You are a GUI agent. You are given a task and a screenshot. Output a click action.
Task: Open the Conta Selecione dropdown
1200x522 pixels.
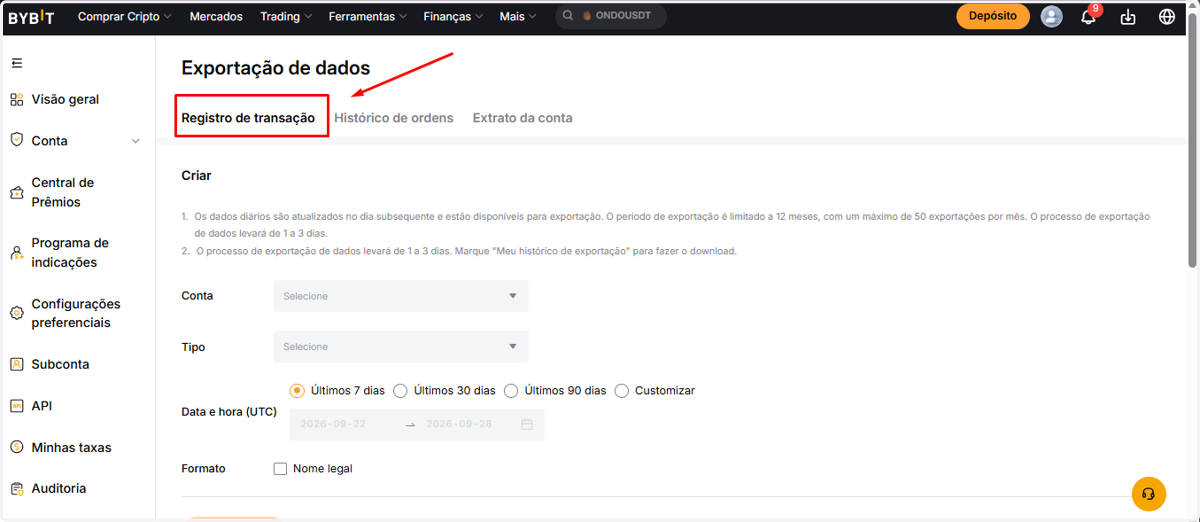401,296
